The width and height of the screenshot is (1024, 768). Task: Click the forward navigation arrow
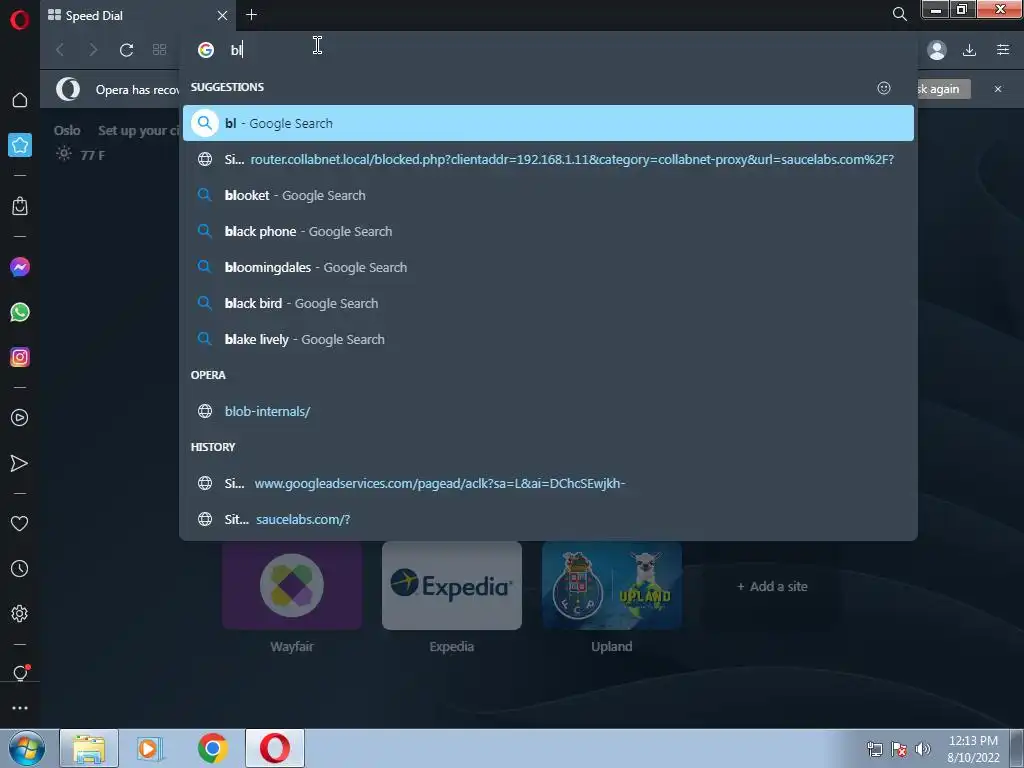coord(93,50)
